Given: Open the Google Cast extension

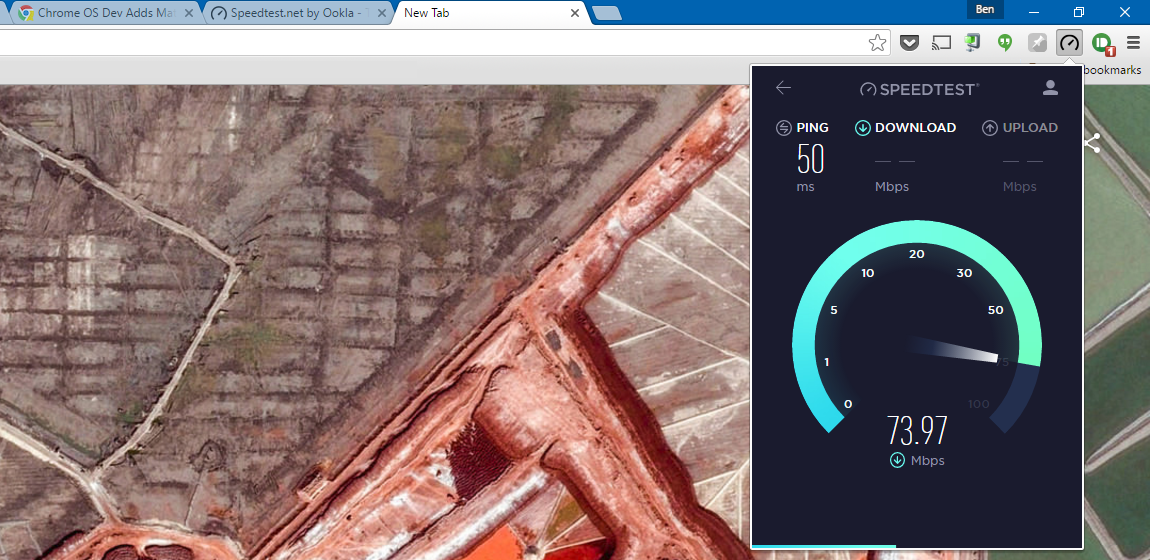Looking at the screenshot, I should click(x=941, y=43).
